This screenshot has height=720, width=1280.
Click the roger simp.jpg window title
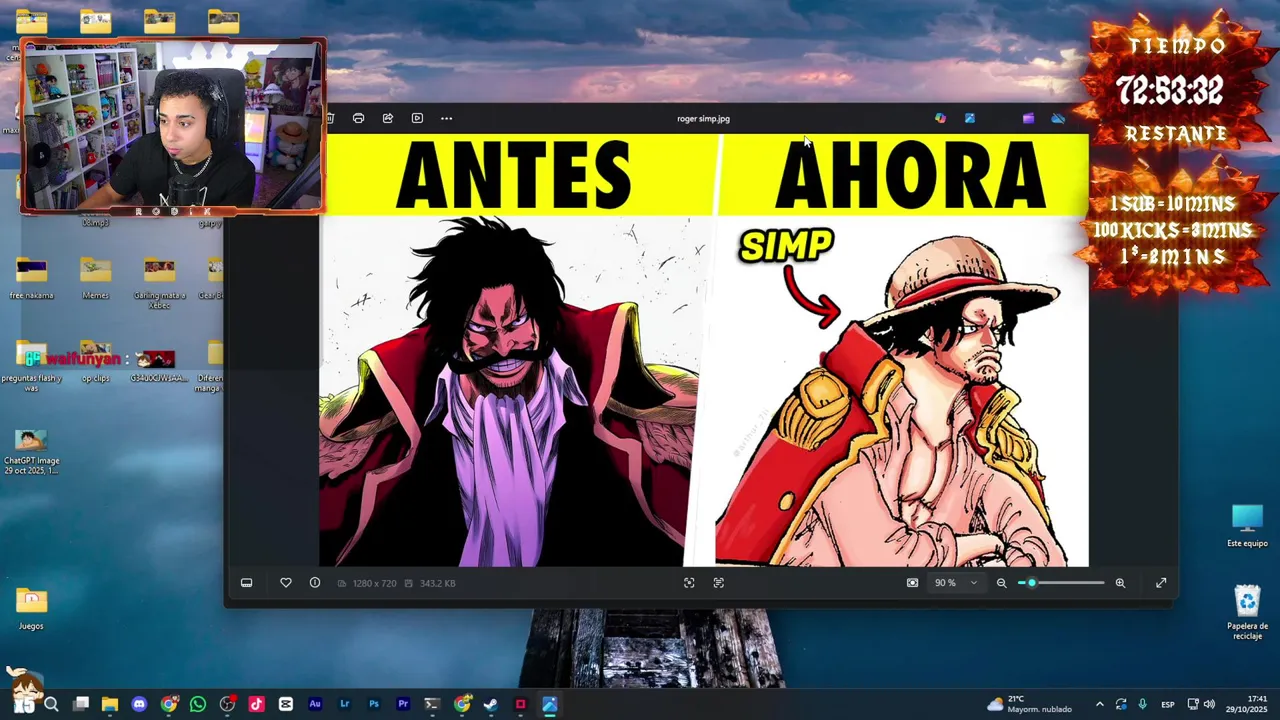point(703,118)
